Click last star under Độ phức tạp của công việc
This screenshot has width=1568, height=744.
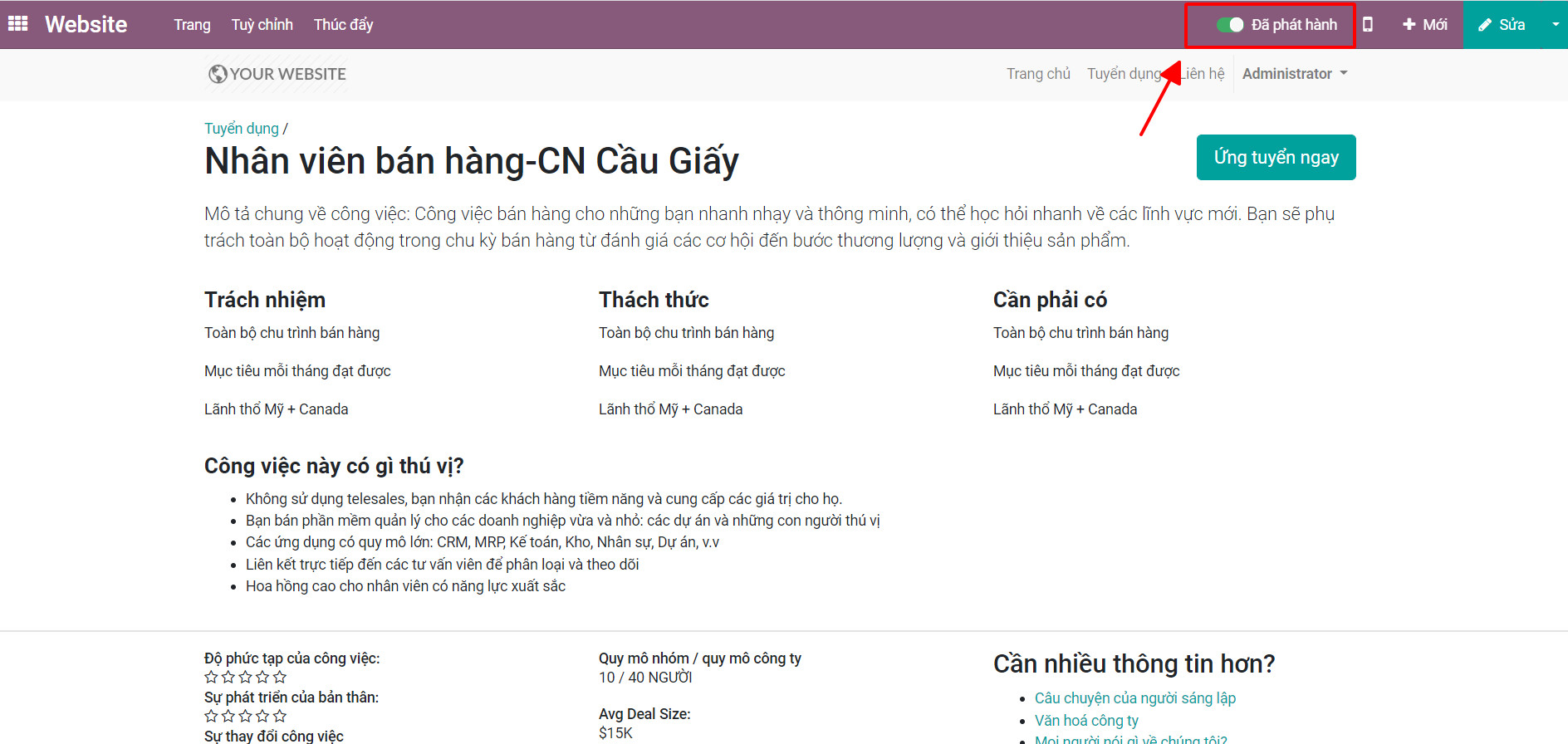280,678
